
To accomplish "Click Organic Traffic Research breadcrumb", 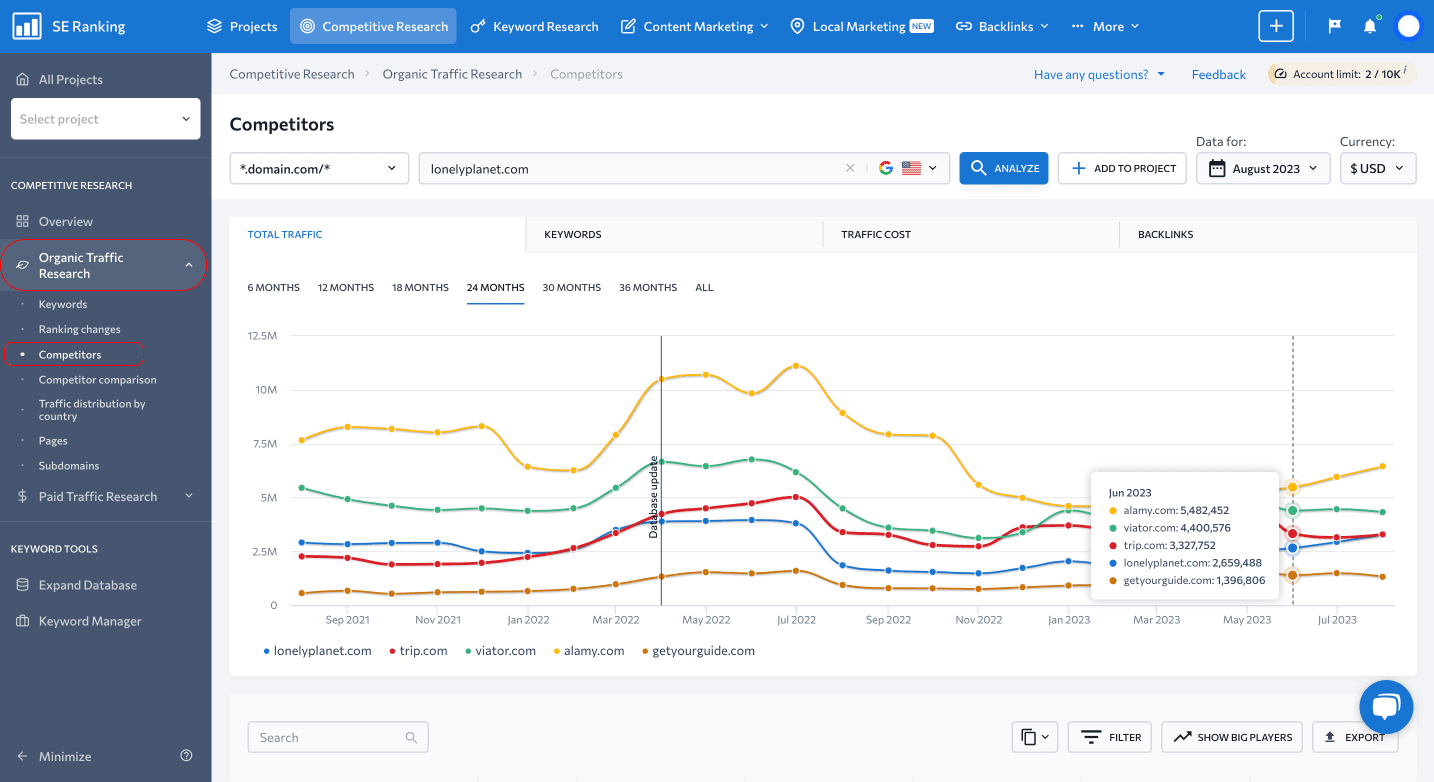I will [x=452, y=74].
